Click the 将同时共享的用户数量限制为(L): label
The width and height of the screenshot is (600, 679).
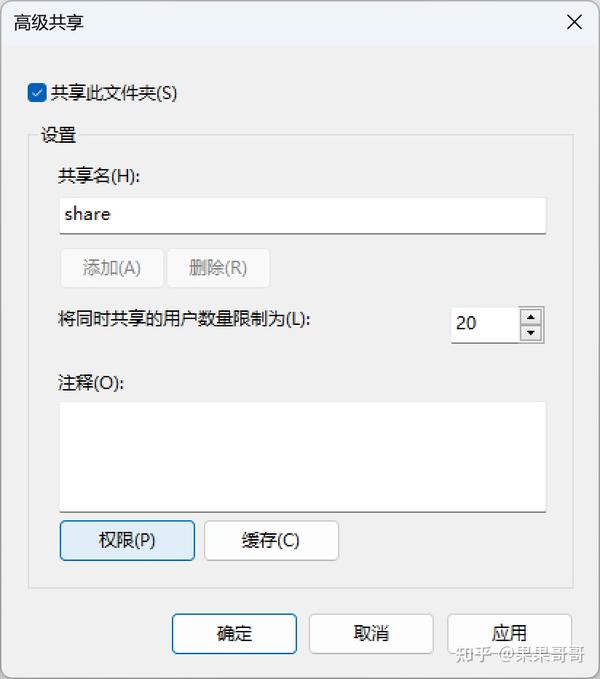pos(184,319)
